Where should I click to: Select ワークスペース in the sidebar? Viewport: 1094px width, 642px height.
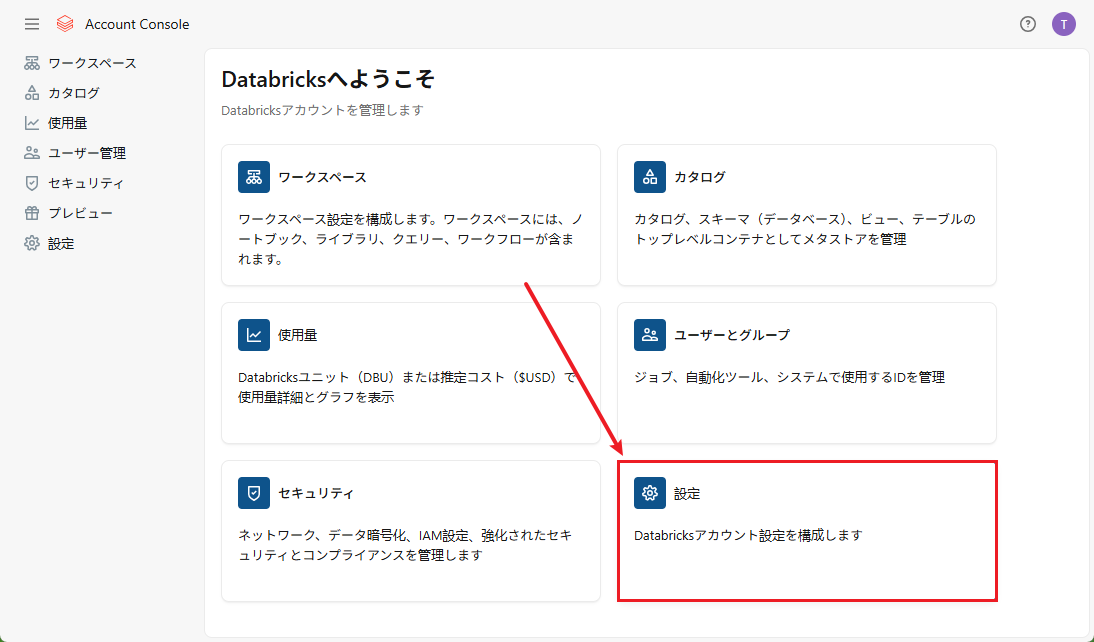click(91, 63)
